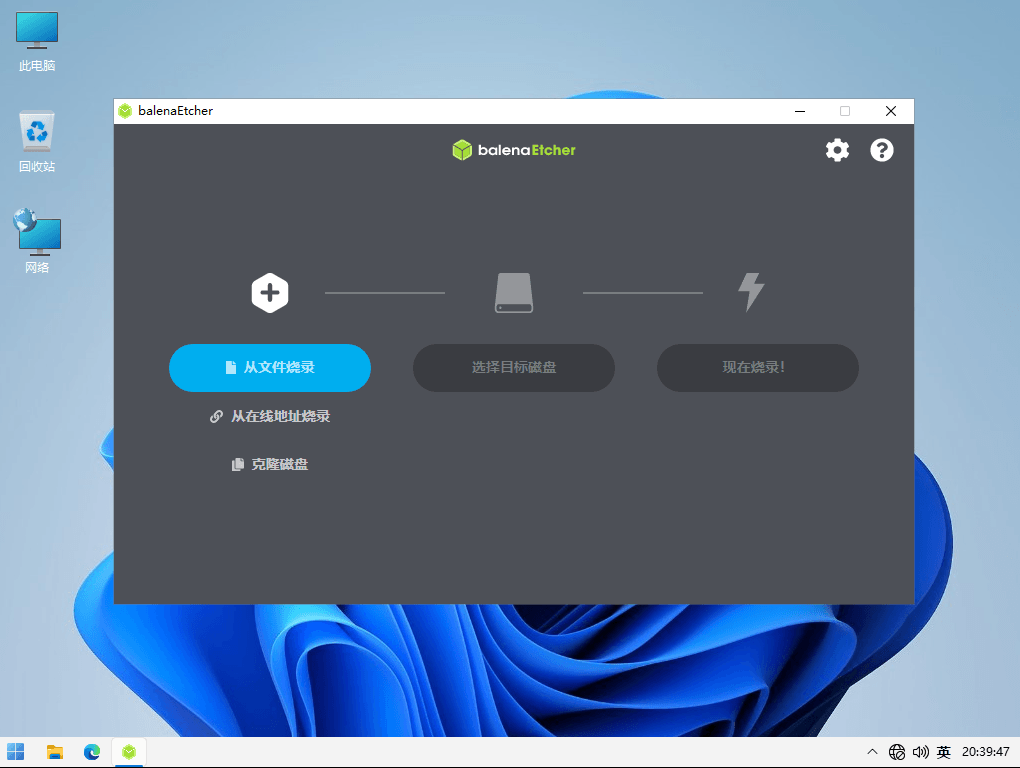Open Microsoft Edge from taskbar
The height and width of the screenshot is (768, 1020).
[92, 752]
